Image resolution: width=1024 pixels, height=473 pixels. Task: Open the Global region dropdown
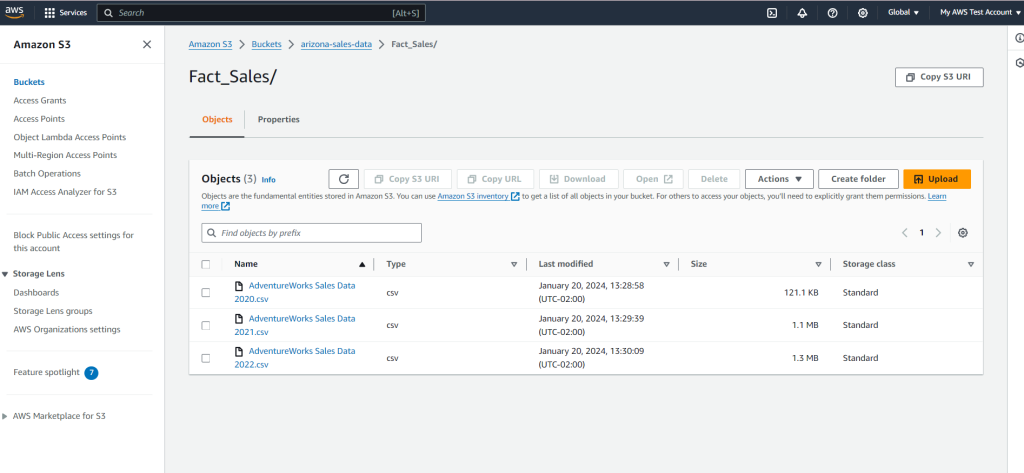pos(903,13)
